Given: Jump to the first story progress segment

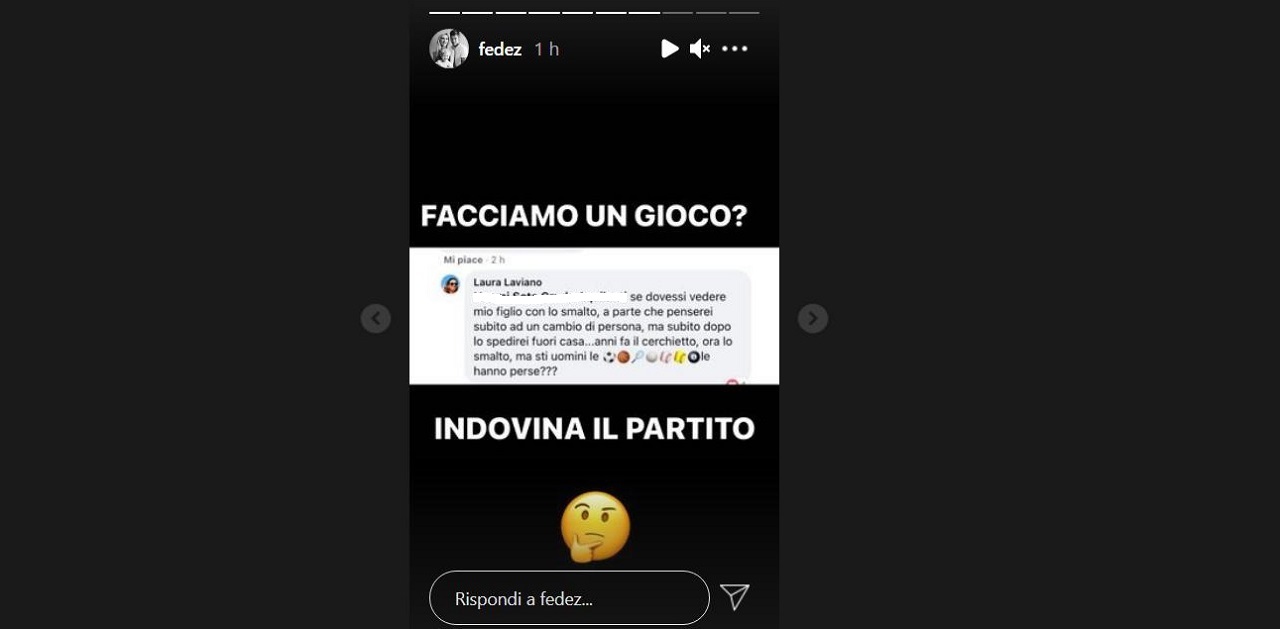Looking at the screenshot, I should click(444, 12).
